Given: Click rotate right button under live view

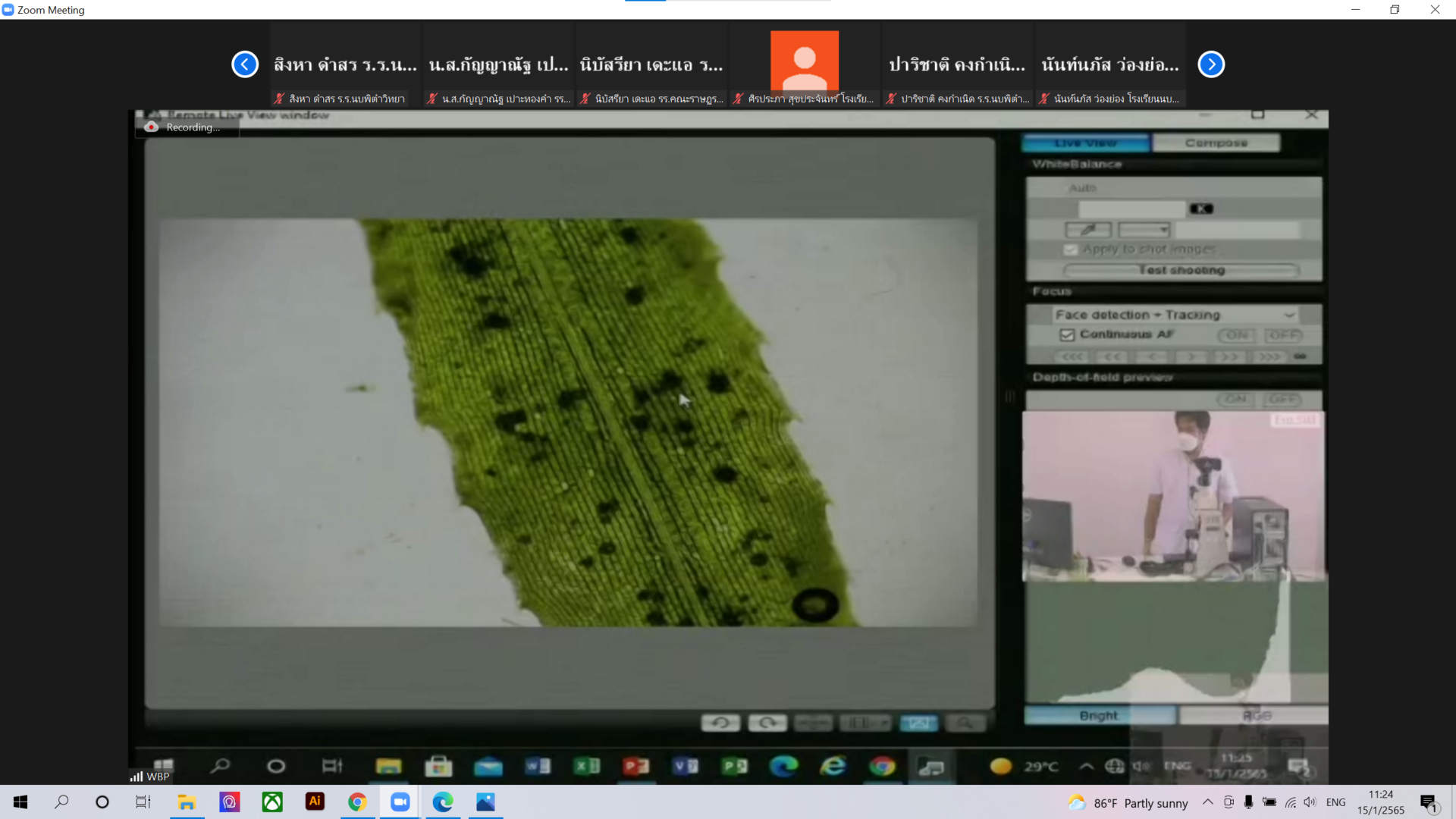Looking at the screenshot, I should click(767, 723).
